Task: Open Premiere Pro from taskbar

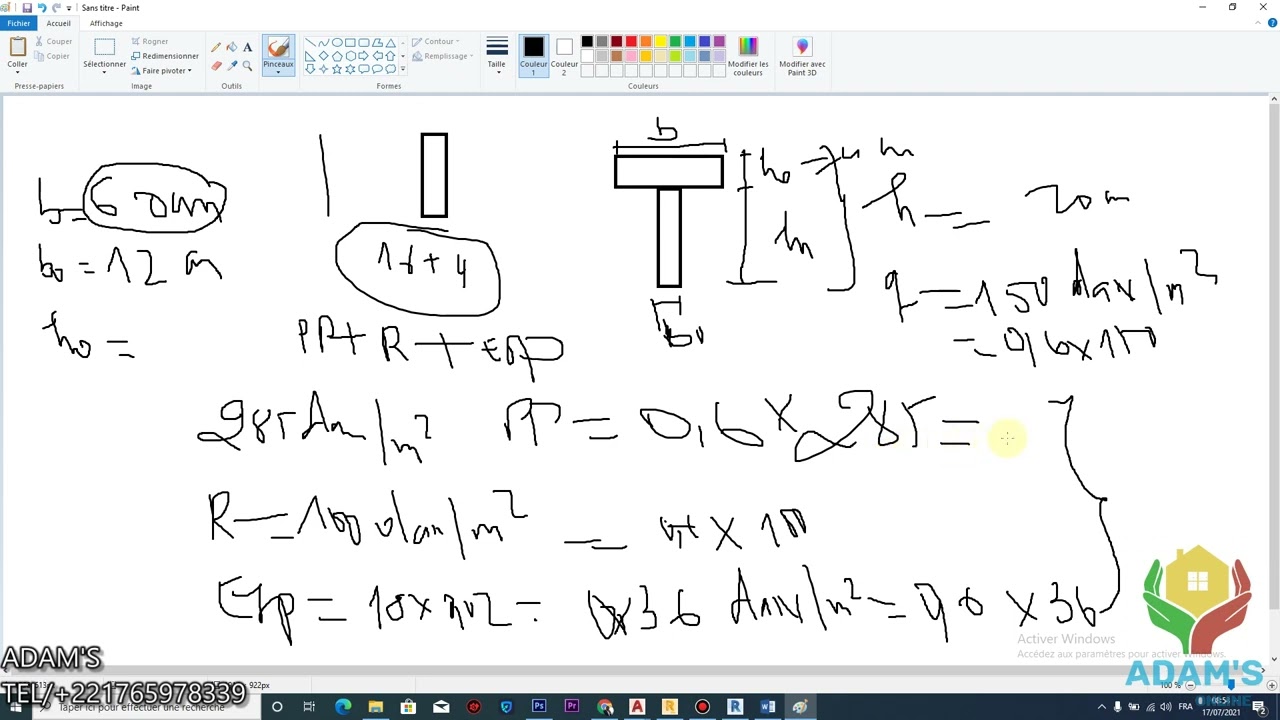Action: pos(571,707)
